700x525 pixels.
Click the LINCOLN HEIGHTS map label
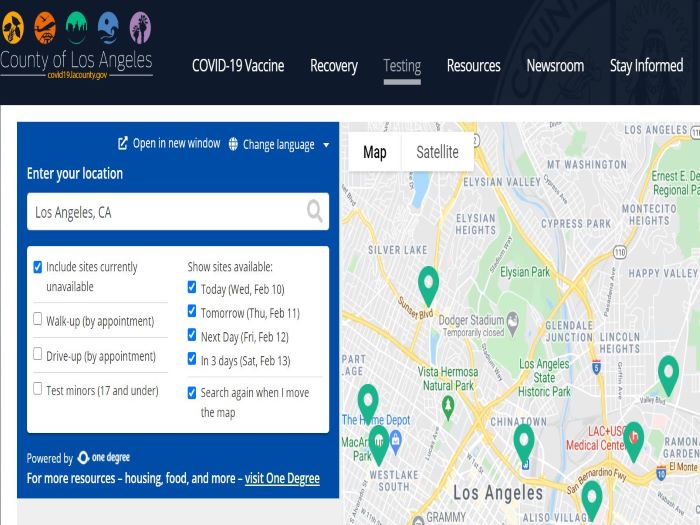click(x=620, y=342)
